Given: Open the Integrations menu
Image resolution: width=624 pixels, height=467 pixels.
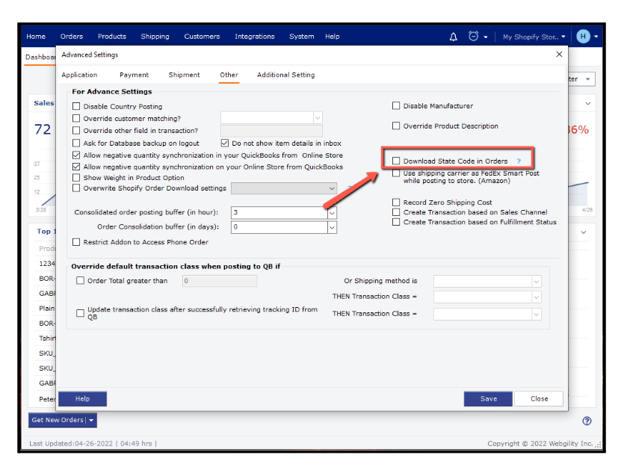Looking at the screenshot, I should click(x=254, y=37).
